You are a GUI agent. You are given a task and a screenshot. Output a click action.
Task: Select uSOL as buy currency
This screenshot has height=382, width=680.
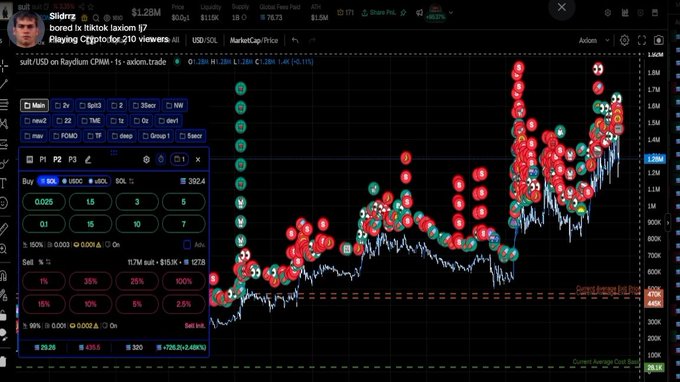pos(98,181)
